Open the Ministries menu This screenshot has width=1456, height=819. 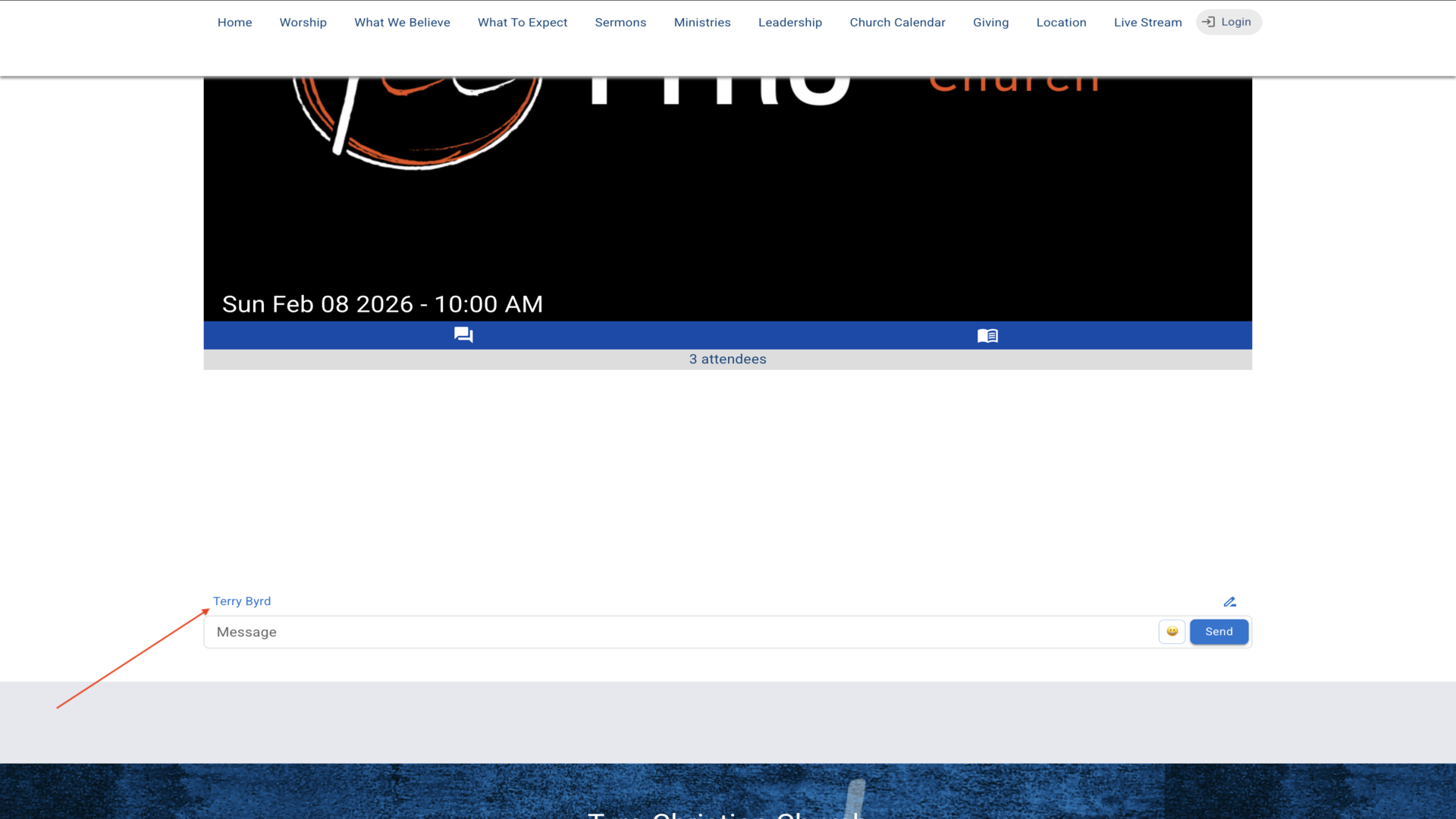click(x=702, y=23)
